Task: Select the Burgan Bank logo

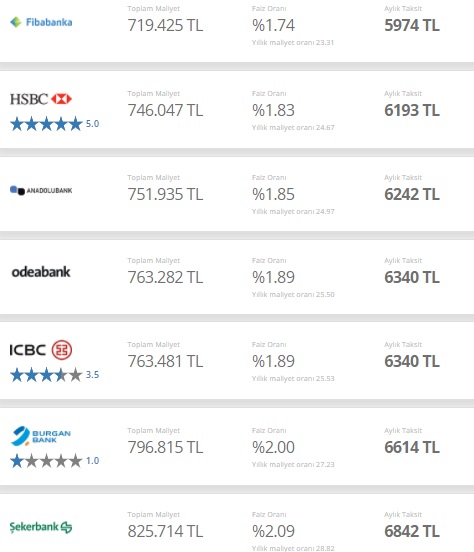Action: [x=41, y=436]
